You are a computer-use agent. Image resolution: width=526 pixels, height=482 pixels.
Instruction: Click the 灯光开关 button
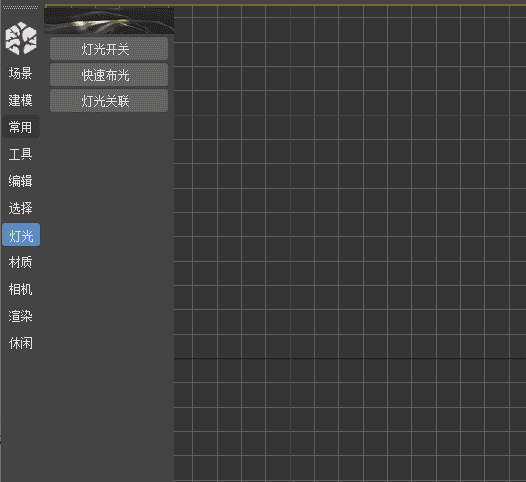(x=109, y=49)
